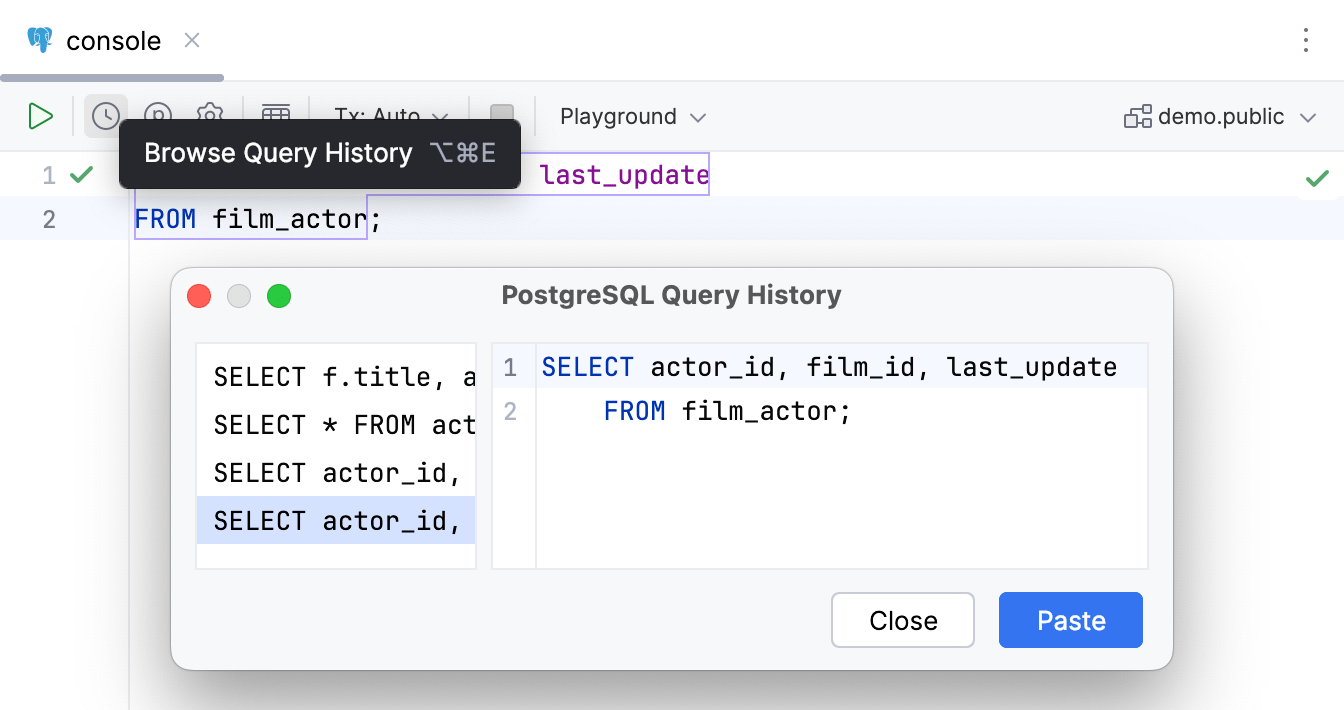Click the Explain Plan circle icon

pos(158,116)
